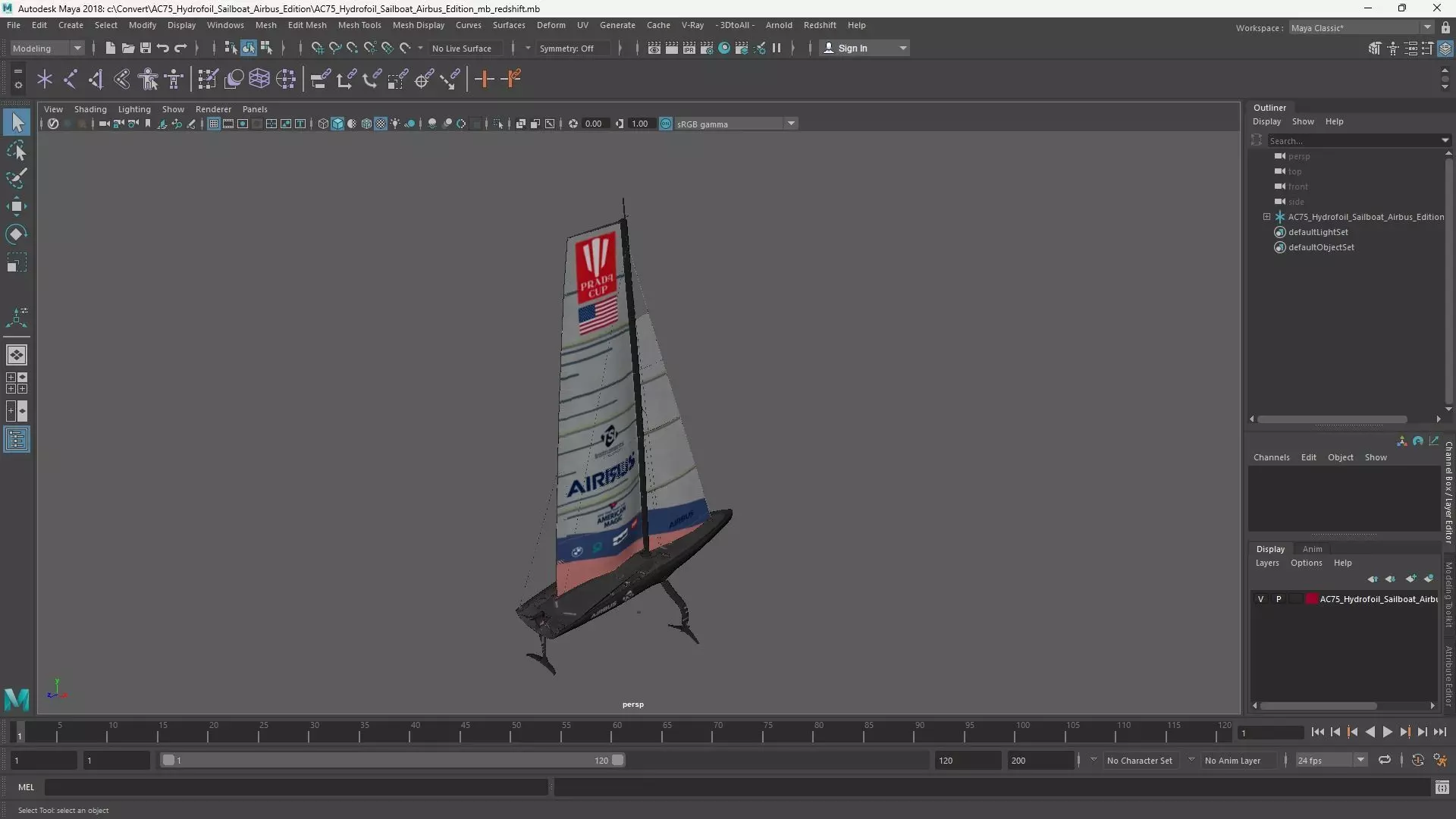Select the Lasso select tool
The image size is (1456, 819).
(x=17, y=150)
